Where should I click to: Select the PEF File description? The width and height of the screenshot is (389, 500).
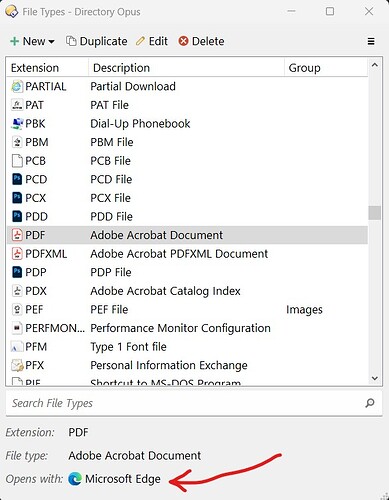109,310
